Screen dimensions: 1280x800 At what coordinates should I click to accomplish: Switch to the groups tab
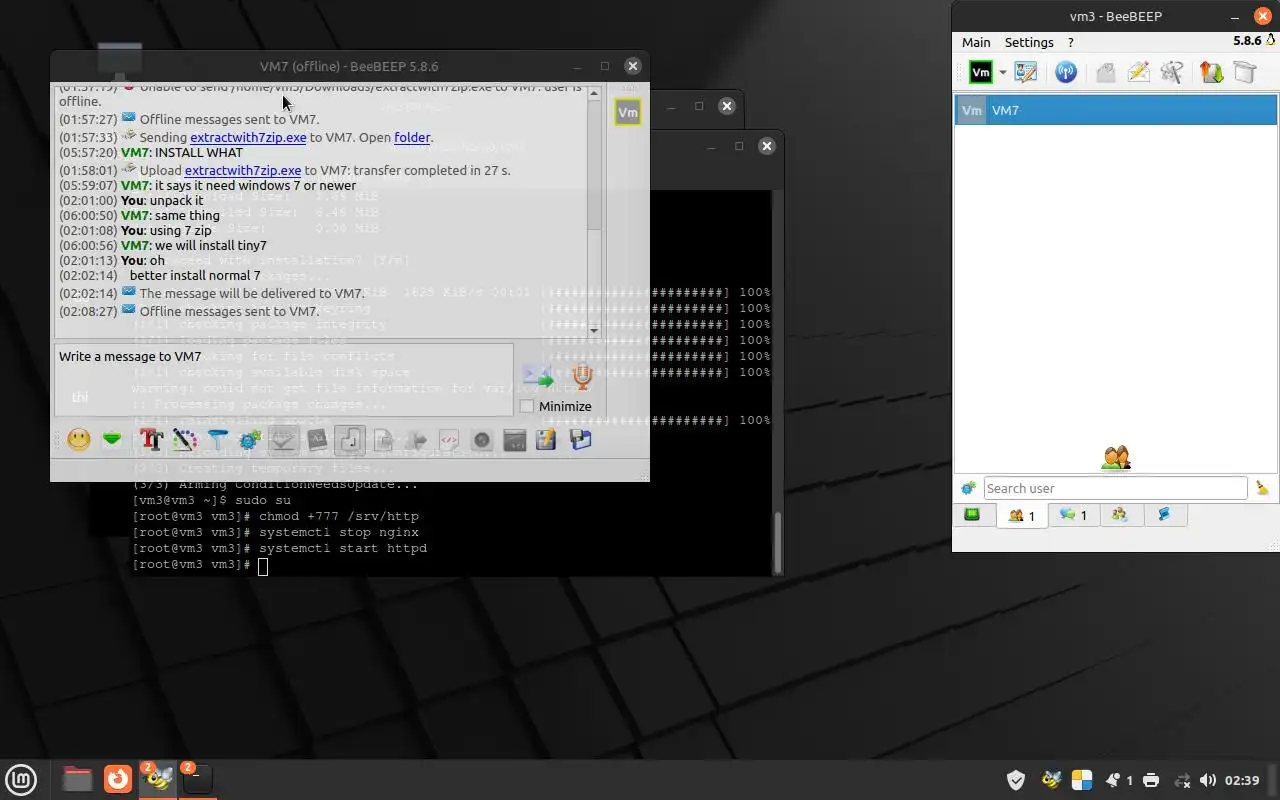[x=1120, y=515]
